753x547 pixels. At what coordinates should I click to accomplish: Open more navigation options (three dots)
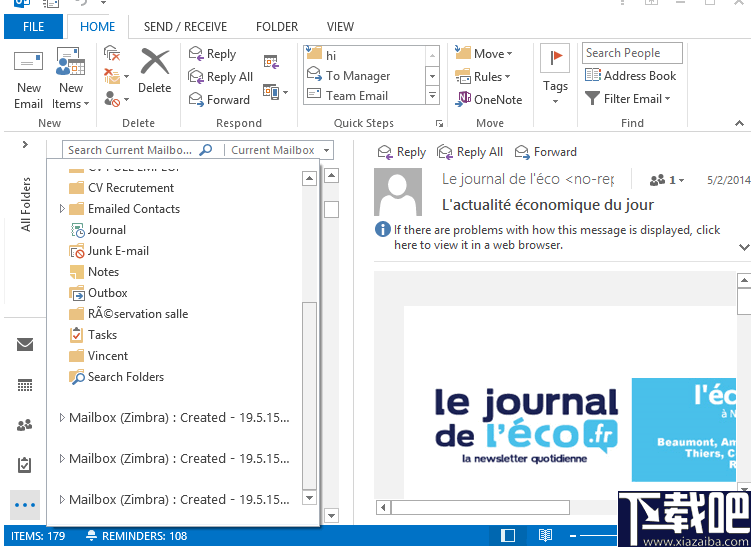point(25,505)
